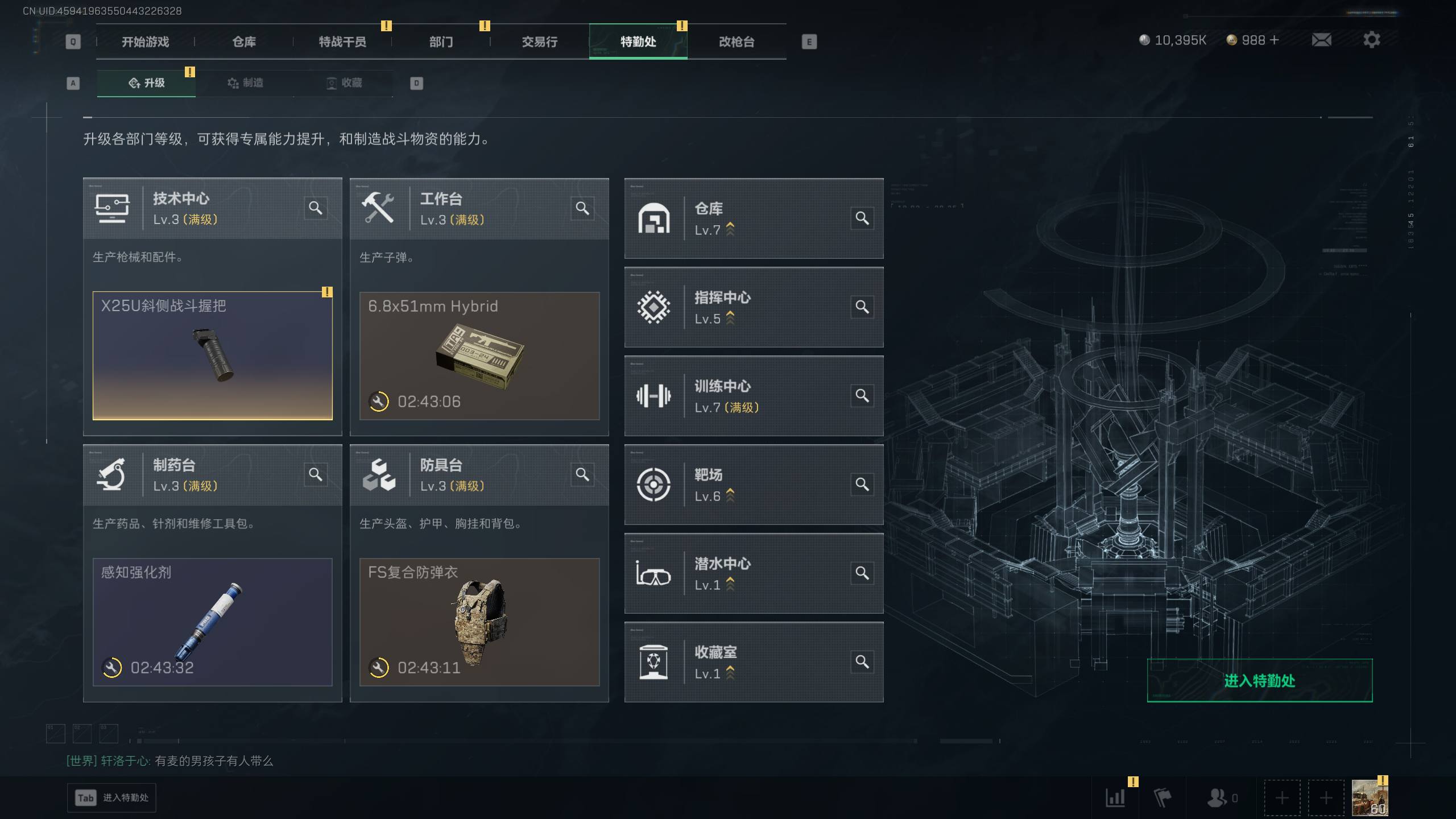Click magnifier icon on 仓库 Lv.7 row
The image size is (1456, 819).
[862, 218]
